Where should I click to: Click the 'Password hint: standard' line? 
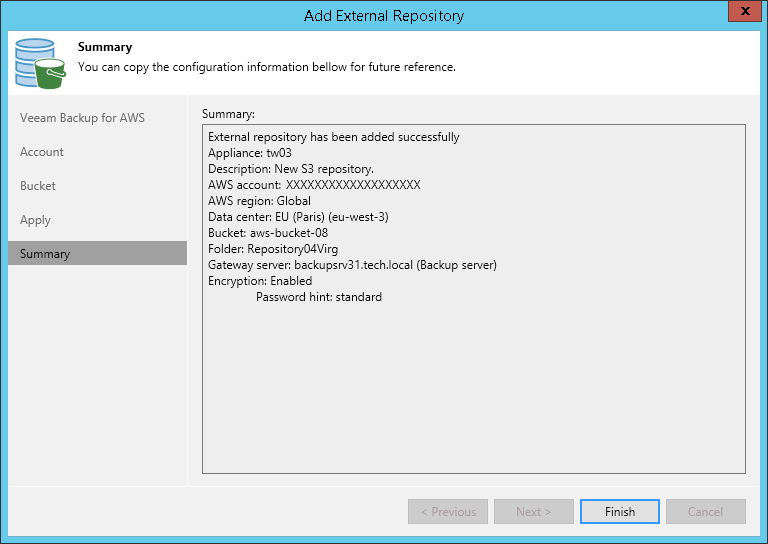319,297
